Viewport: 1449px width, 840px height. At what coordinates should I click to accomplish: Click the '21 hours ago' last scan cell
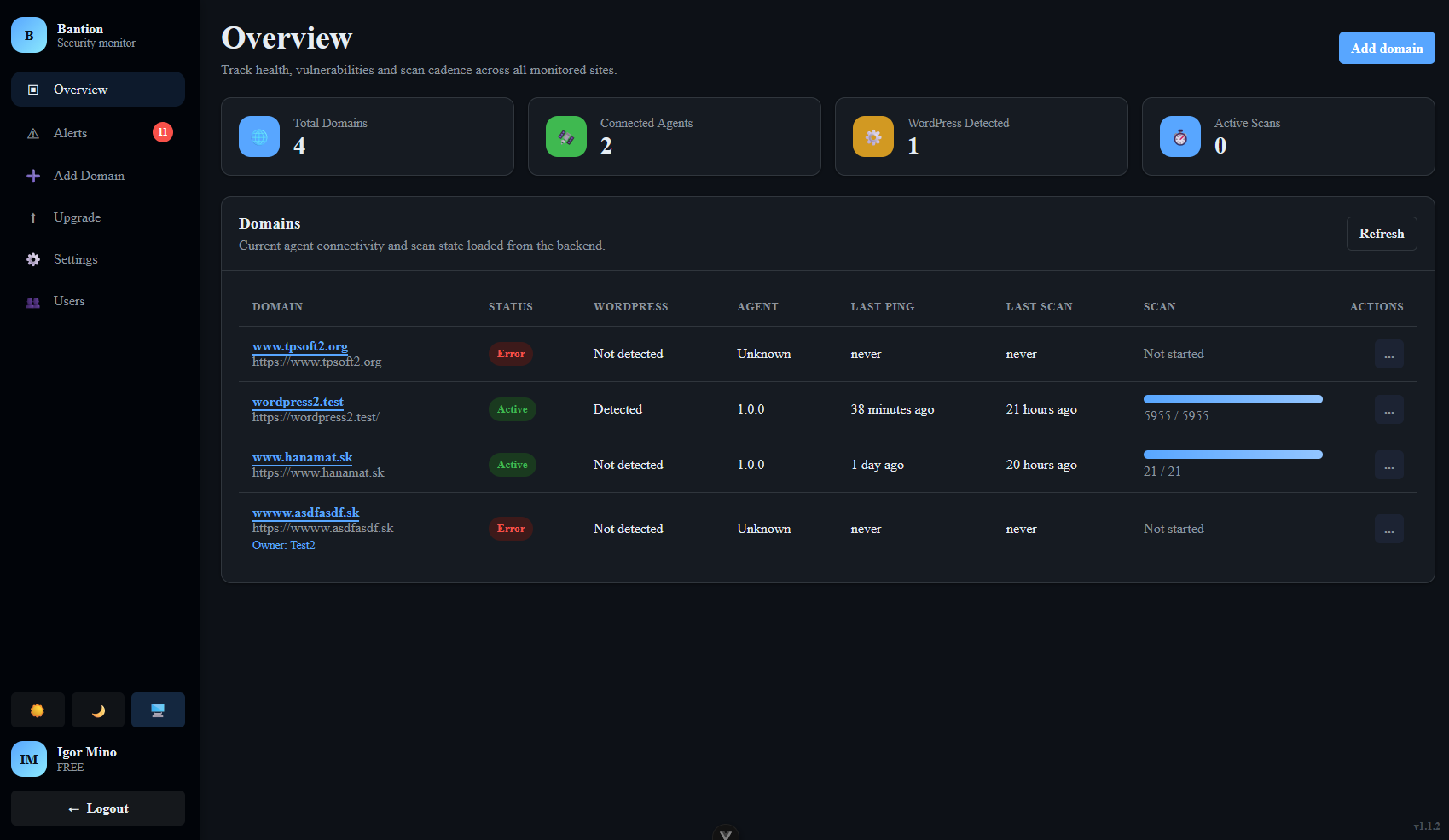(x=1041, y=409)
